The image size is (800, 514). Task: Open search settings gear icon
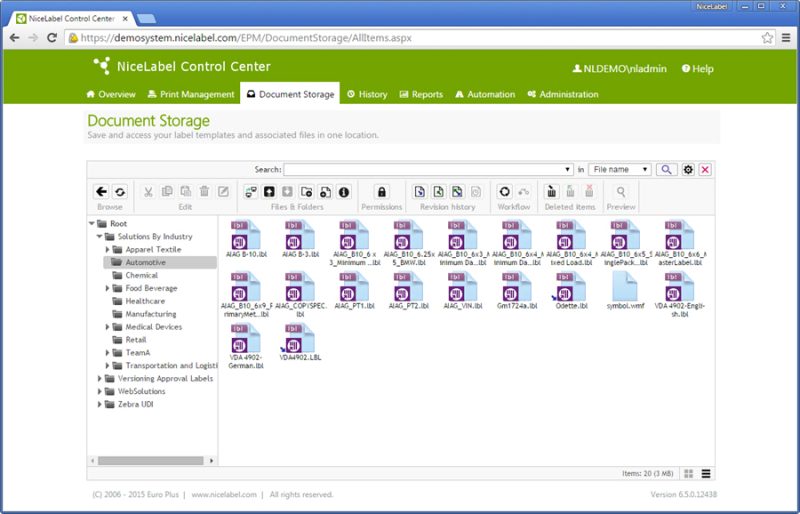[688, 169]
